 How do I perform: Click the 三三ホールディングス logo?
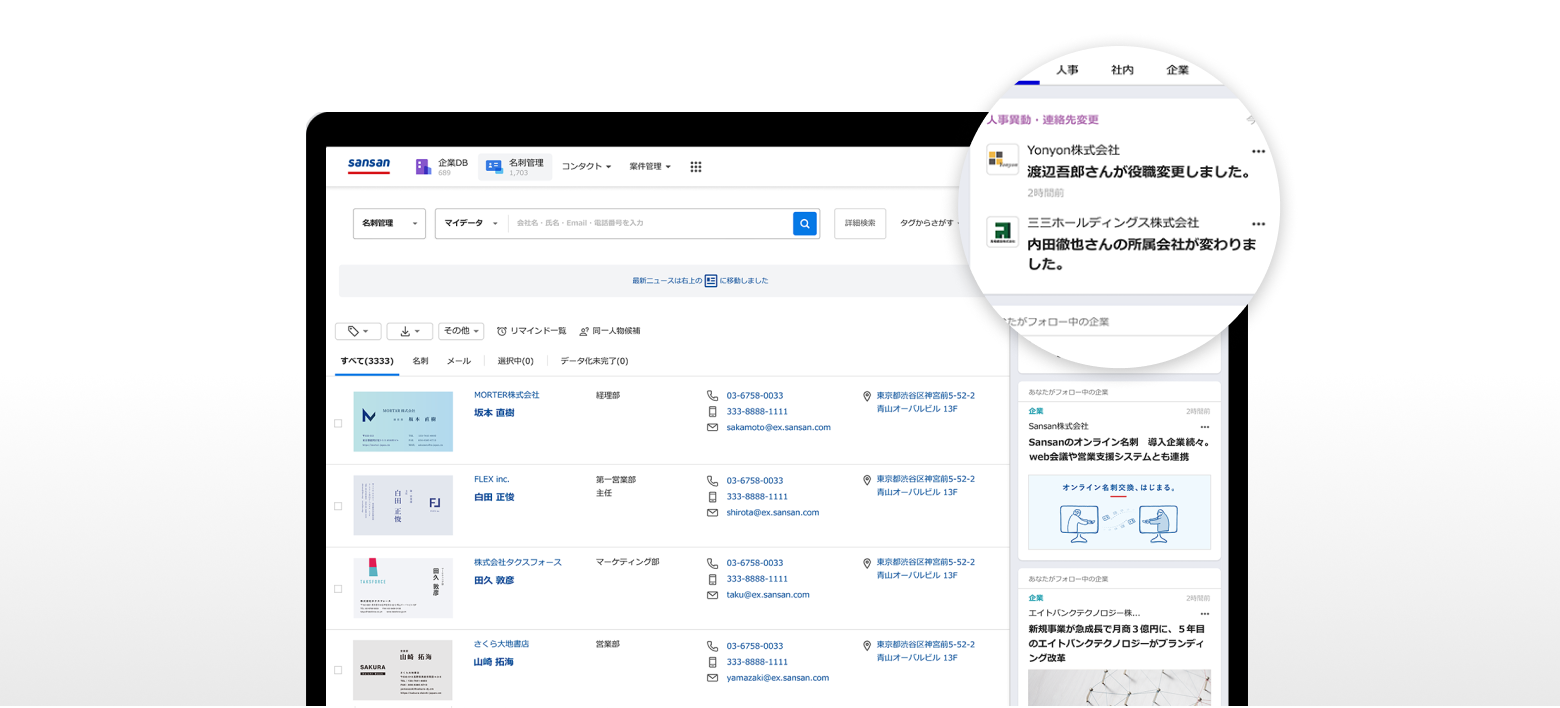tap(1002, 232)
